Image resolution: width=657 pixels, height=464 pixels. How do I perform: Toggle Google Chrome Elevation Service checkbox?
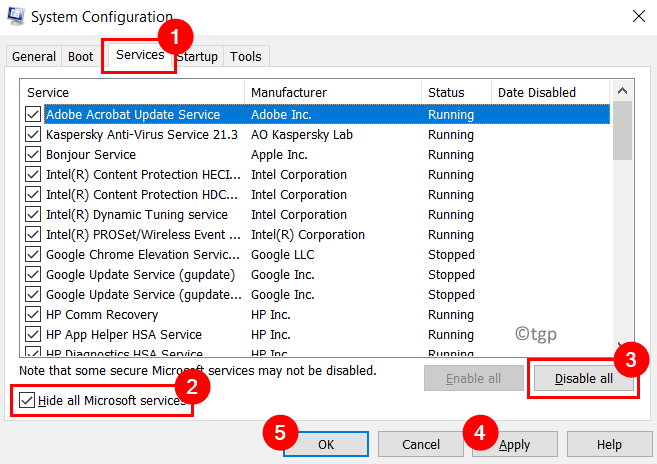pos(33,254)
